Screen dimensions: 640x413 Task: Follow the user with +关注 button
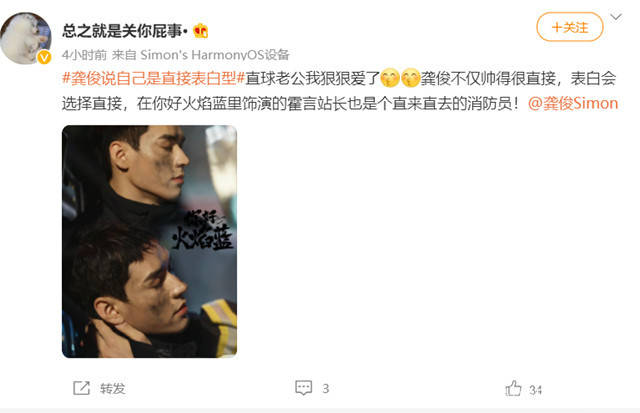pos(569,27)
